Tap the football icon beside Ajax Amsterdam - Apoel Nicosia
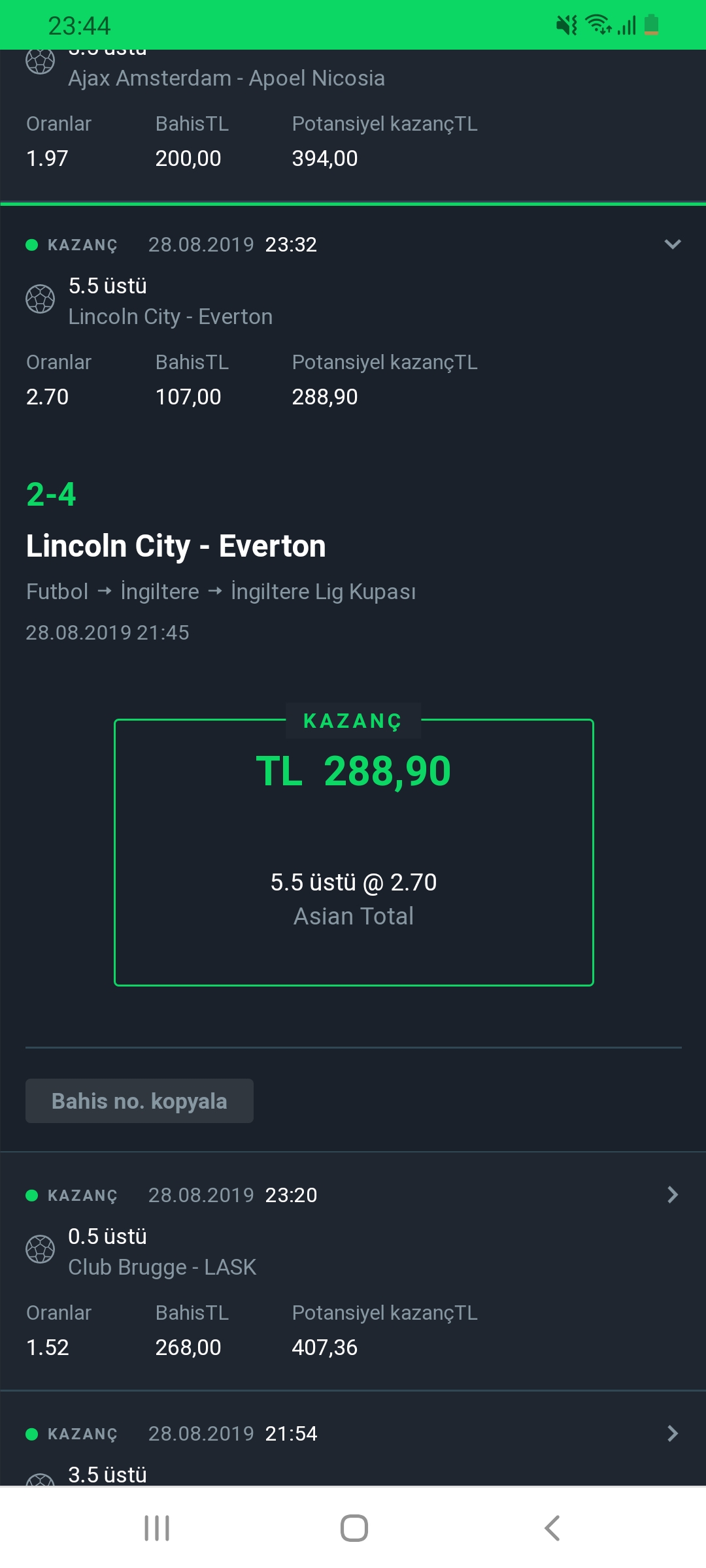Image resolution: width=706 pixels, height=1568 pixels. (40, 61)
